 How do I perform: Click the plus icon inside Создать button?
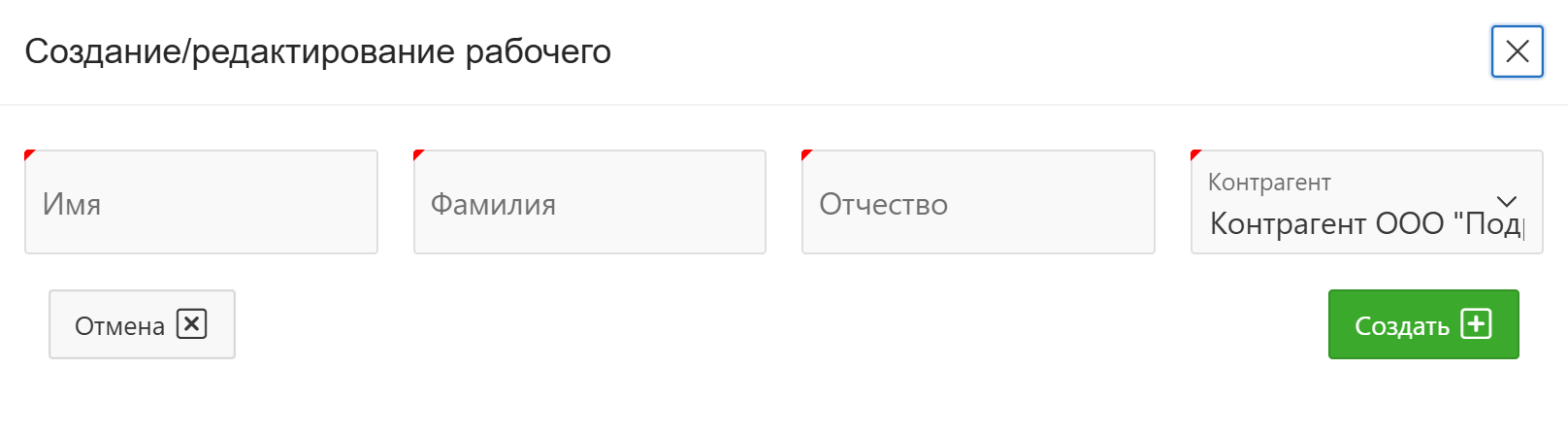coord(1476,323)
